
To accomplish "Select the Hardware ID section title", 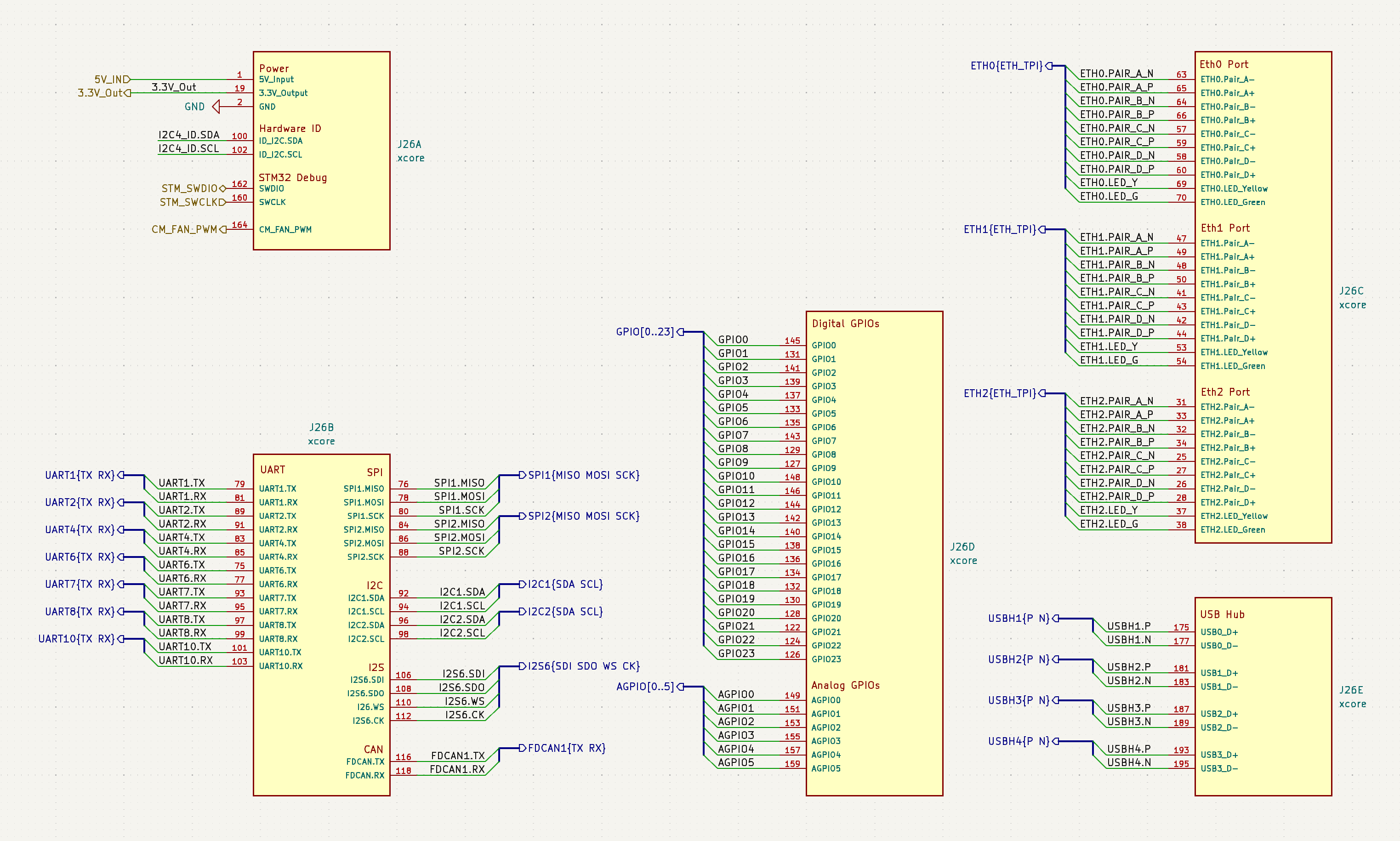I will [290, 129].
